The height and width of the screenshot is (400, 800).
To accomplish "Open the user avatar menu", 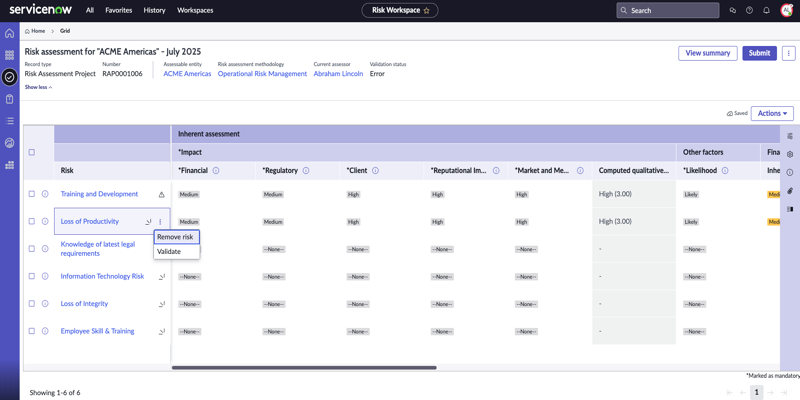I will coord(786,10).
